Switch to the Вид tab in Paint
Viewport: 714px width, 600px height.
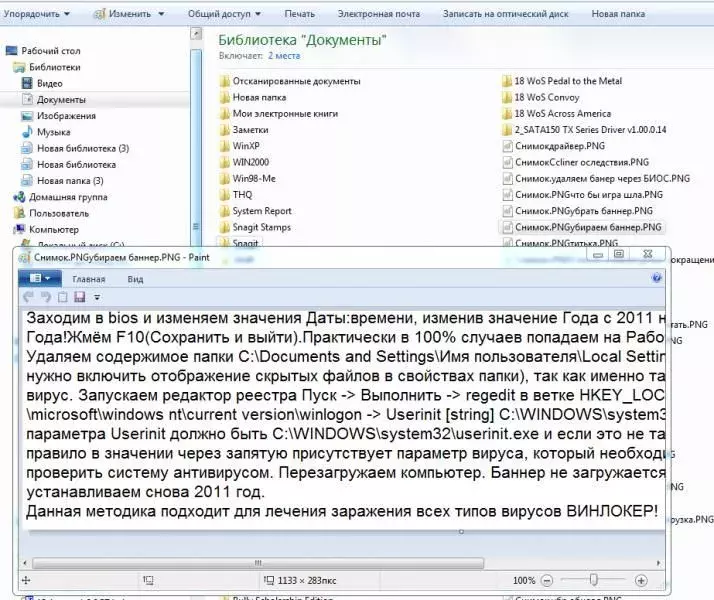tap(135, 279)
